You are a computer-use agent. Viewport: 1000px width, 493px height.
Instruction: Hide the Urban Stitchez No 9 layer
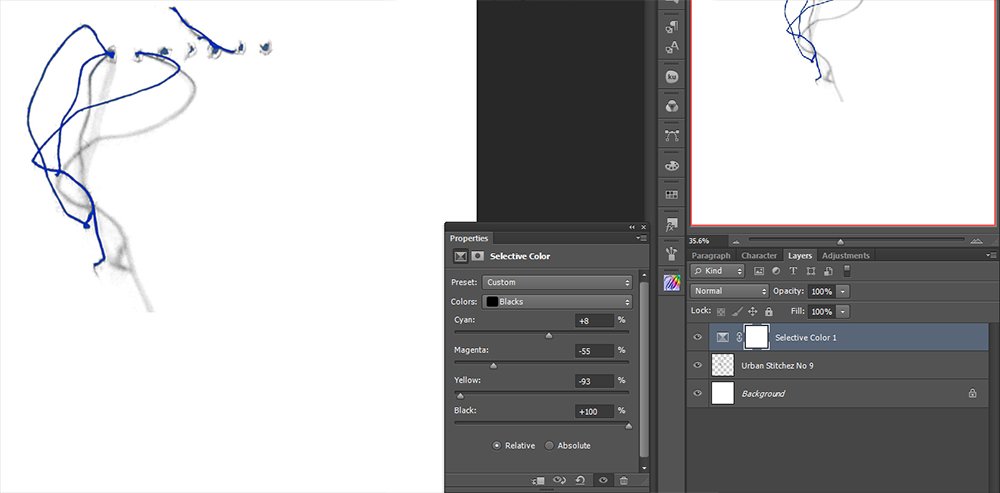[697, 365]
